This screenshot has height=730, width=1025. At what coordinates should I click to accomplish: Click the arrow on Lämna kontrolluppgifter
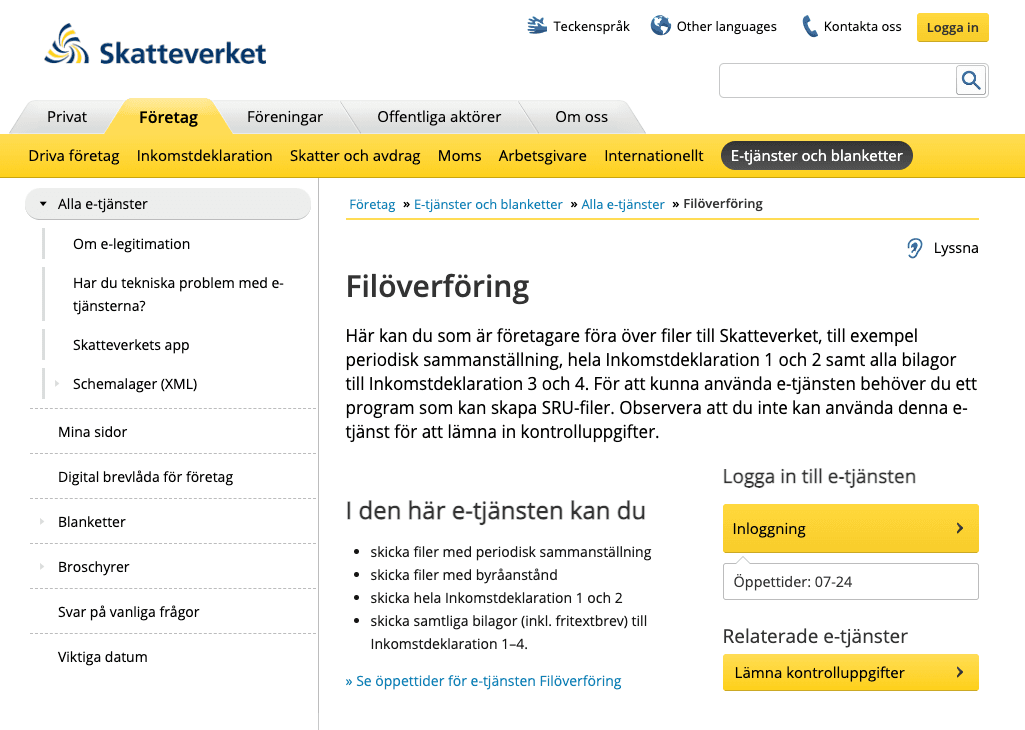click(x=959, y=672)
